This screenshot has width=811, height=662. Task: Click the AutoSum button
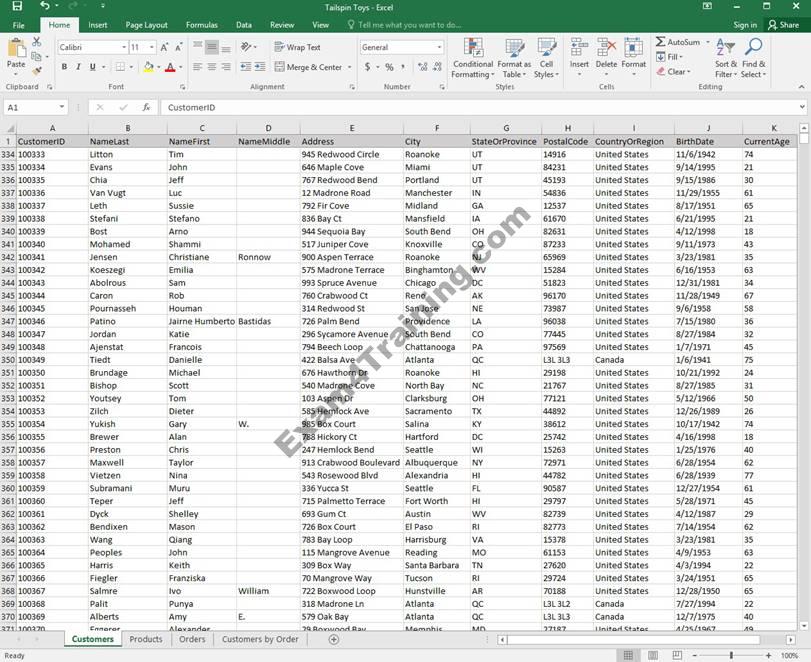[678, 42]
